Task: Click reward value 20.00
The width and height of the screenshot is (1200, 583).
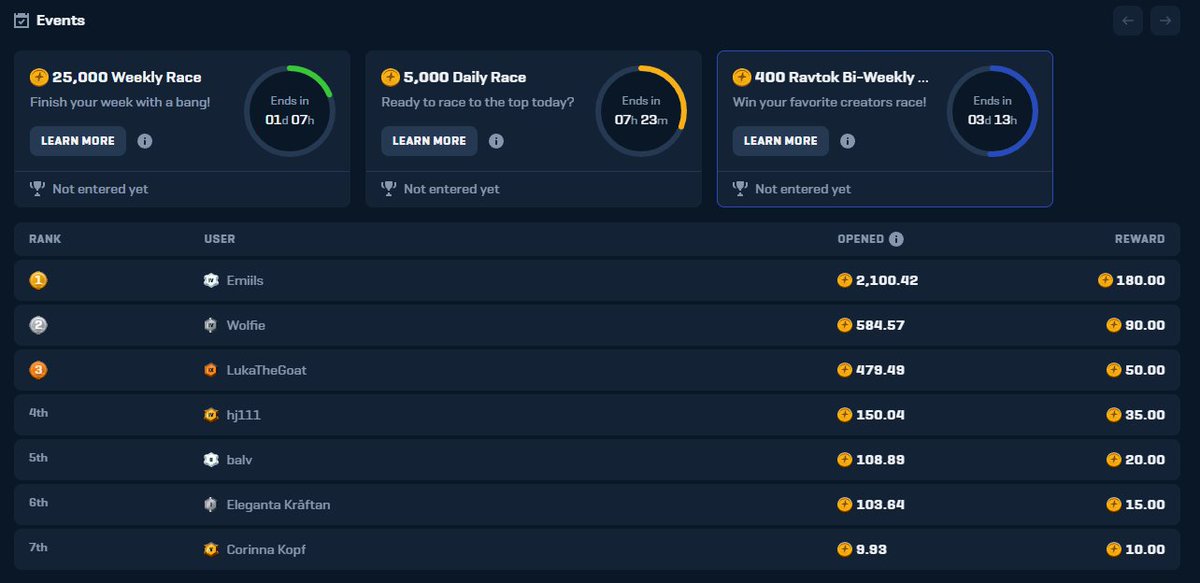Action: [x=1146, y=460]
